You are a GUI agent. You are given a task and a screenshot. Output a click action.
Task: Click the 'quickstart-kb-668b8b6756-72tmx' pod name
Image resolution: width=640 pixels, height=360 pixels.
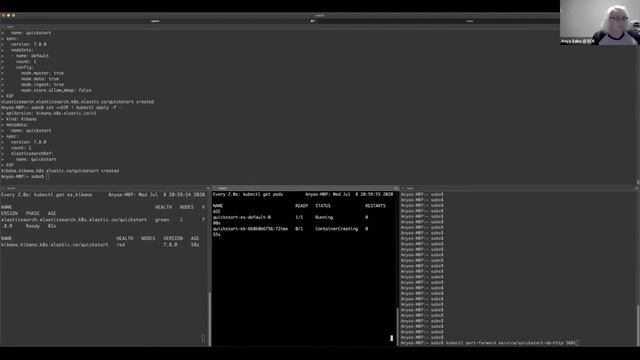[x=250, y=229]
